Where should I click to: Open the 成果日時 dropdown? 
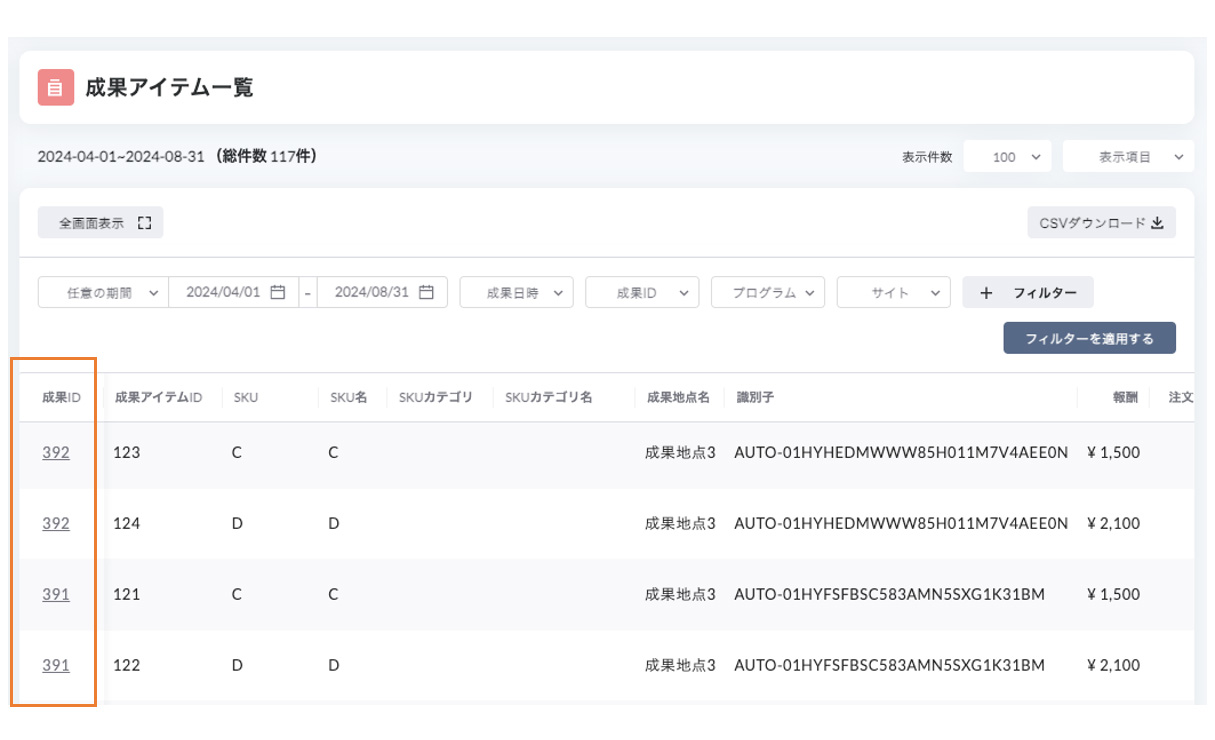(516, 292)
